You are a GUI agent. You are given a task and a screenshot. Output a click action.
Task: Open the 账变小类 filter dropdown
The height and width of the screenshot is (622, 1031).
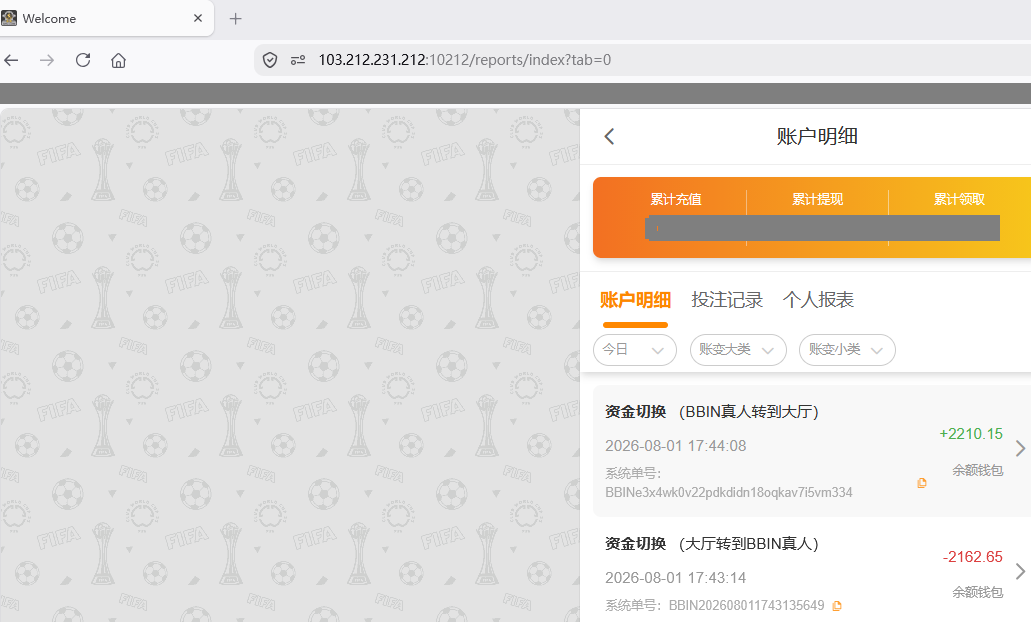click(x=847, y=350)
